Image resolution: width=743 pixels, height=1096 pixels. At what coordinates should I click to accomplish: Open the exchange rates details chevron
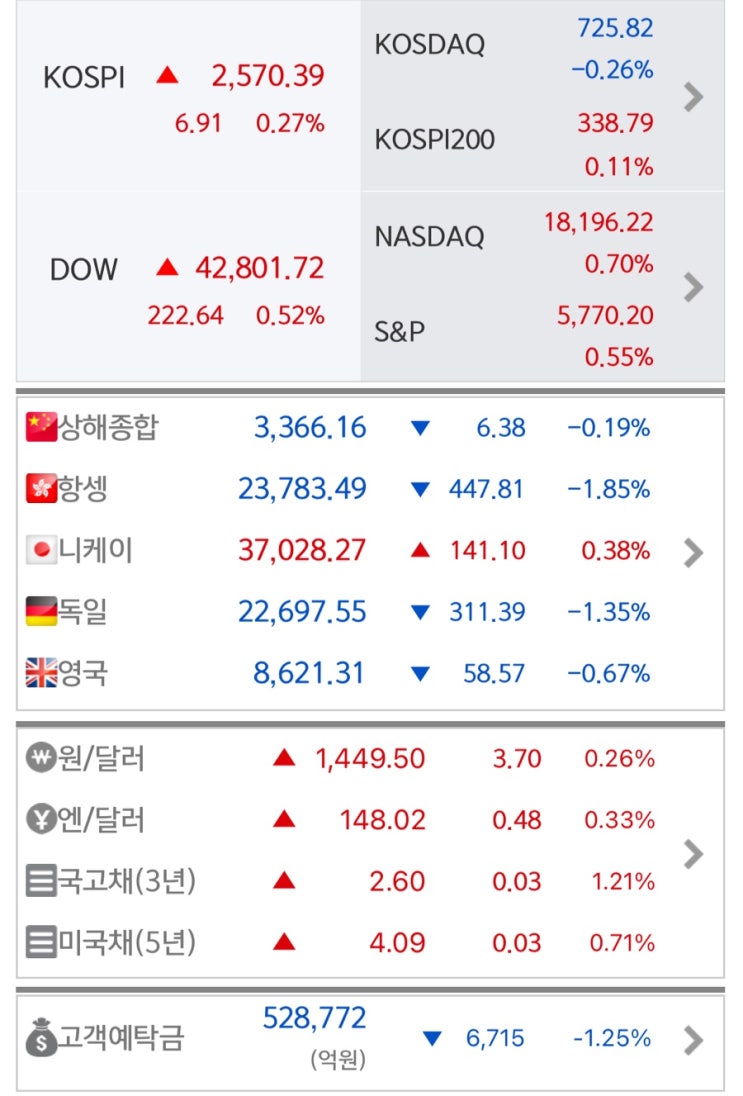[693, 853]
